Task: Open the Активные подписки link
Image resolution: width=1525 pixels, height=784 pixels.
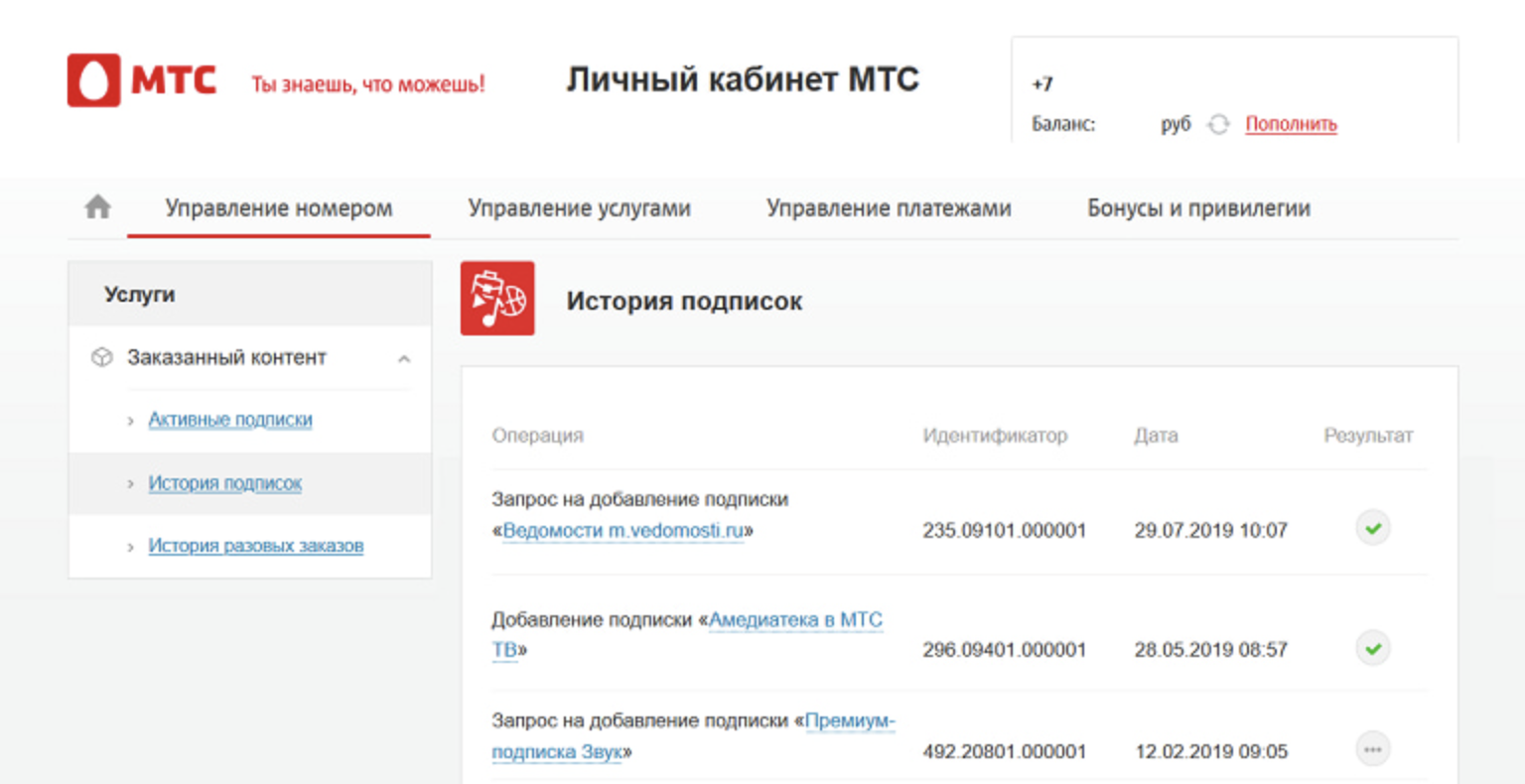Action: [230, 420]
